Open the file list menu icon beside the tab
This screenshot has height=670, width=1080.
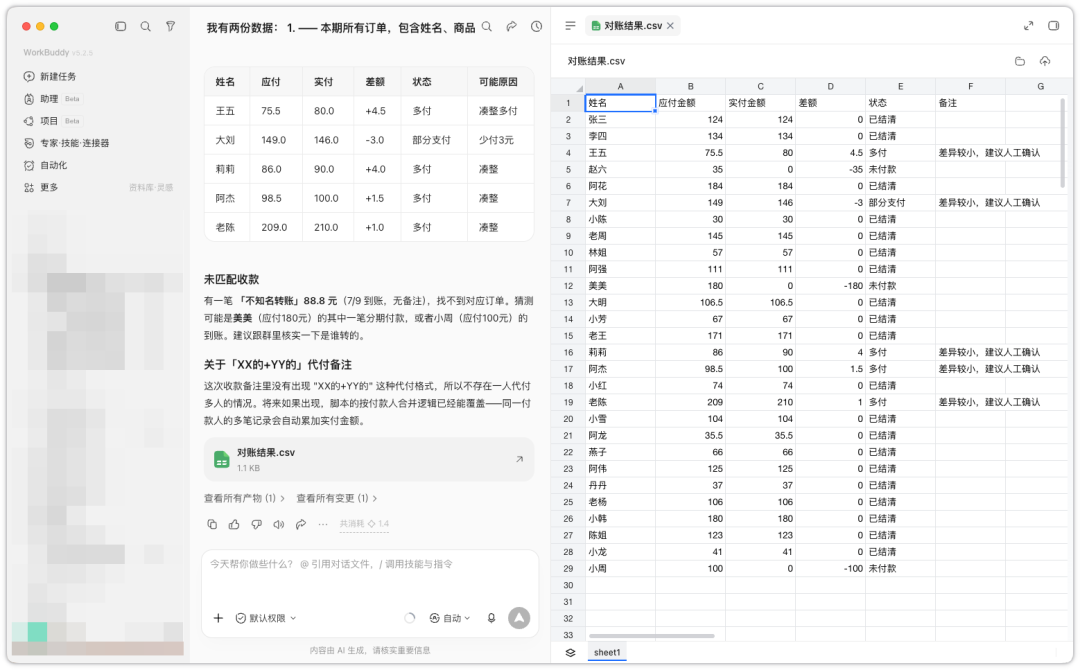click(x=570, y=26)
